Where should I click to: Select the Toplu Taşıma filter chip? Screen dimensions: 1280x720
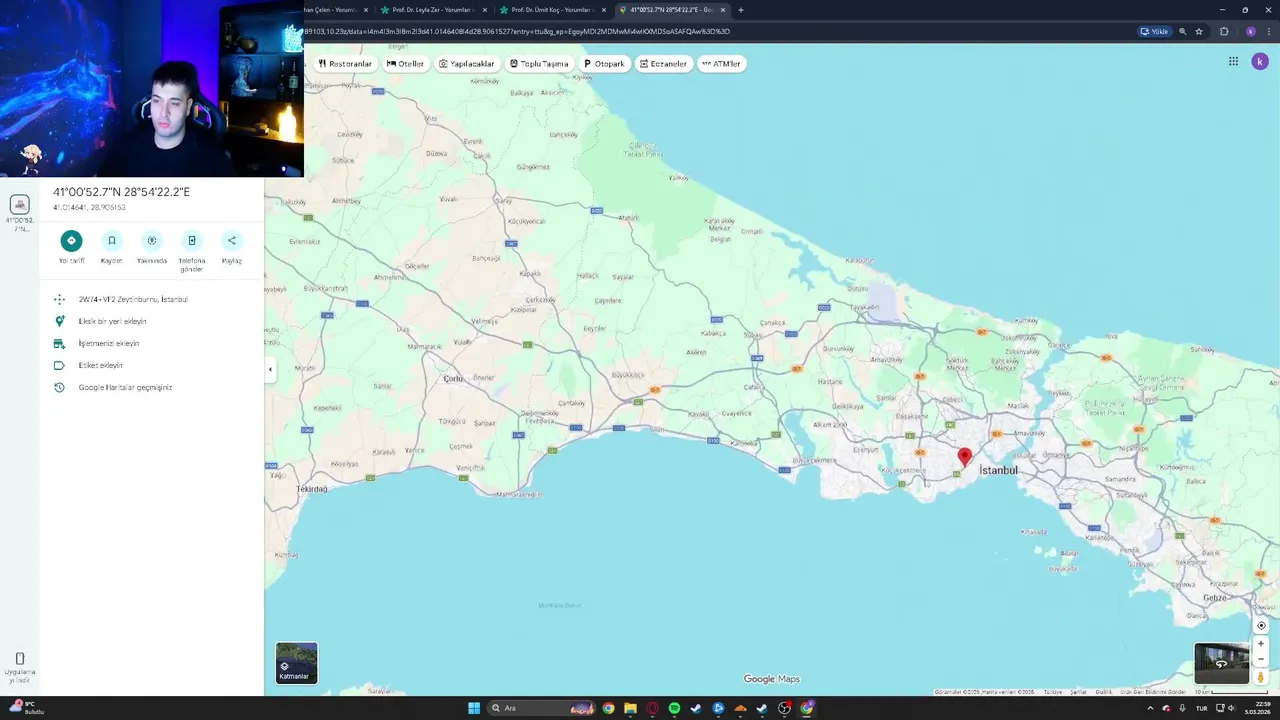pos(539,63)
